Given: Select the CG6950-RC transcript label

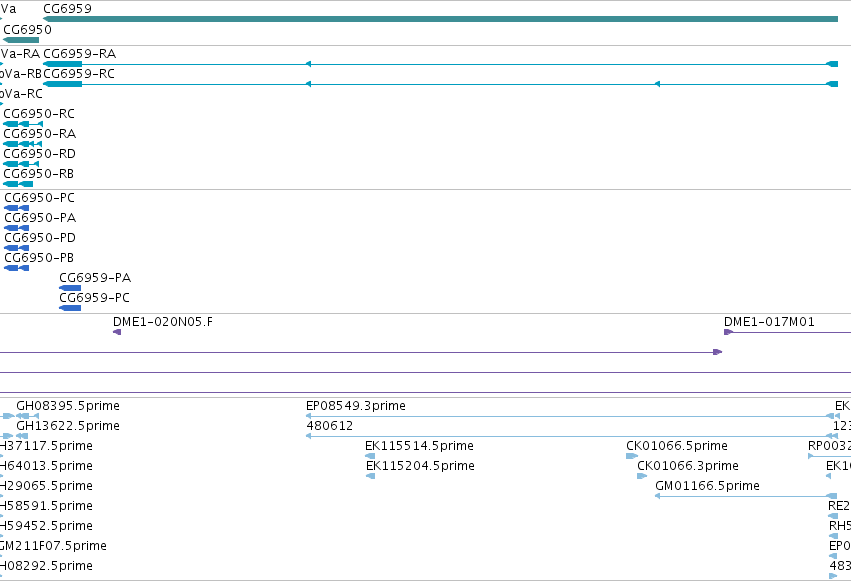Looking at the screenshot, I should (x=39, y=113).
